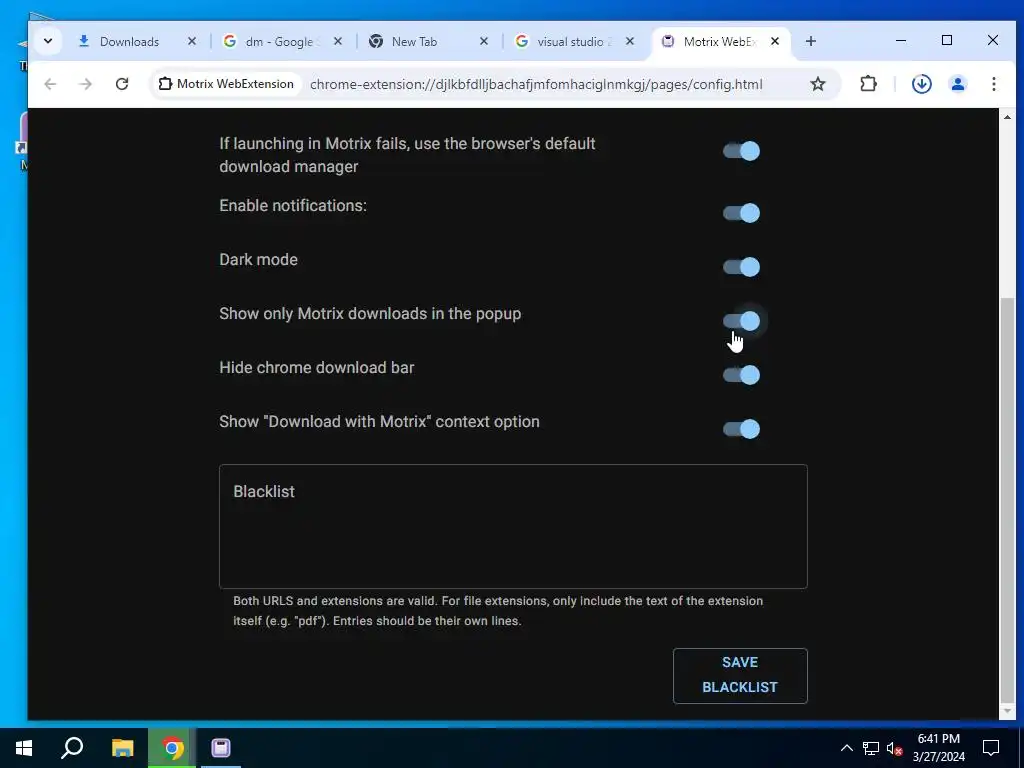Show hidden system tray icons chevron
This screenshot has height=768, width=1024.
click(846, 748)
